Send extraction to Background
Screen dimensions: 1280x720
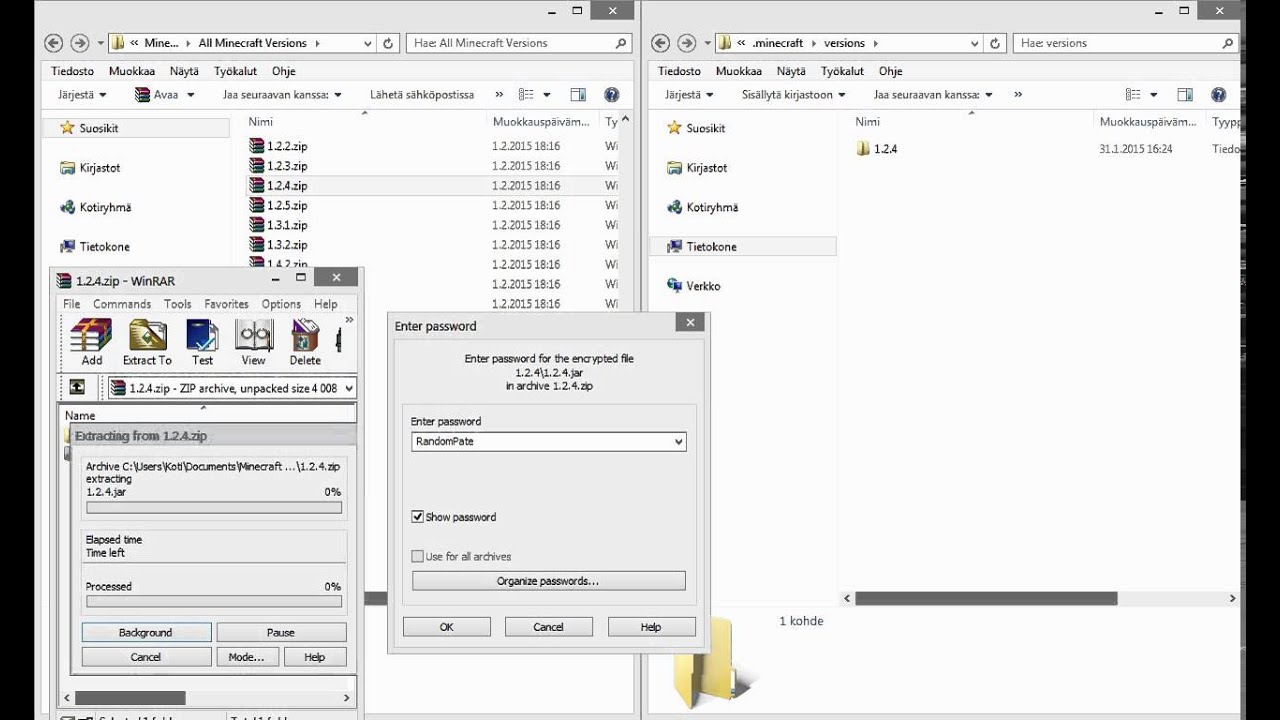tap(146, 632)
